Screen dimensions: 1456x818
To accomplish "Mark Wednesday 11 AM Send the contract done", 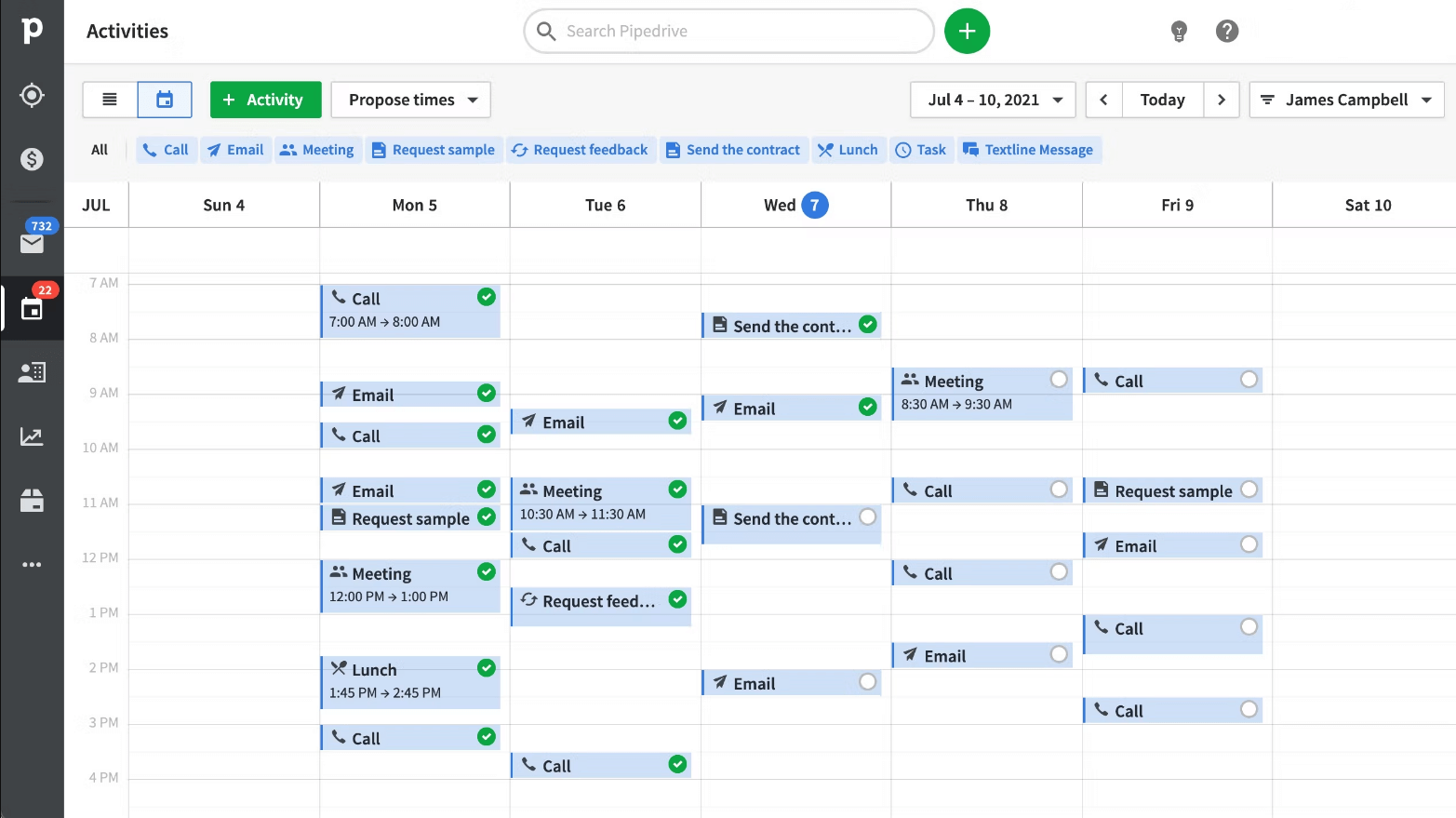I will pos(868,516).
